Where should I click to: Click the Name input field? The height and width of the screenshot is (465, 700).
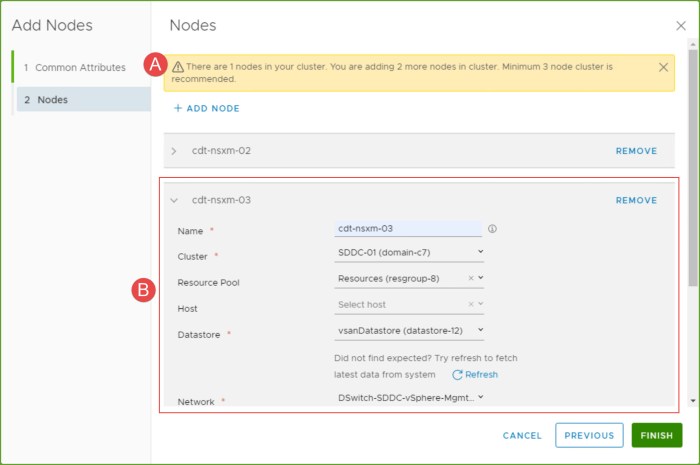click(408, 228)
